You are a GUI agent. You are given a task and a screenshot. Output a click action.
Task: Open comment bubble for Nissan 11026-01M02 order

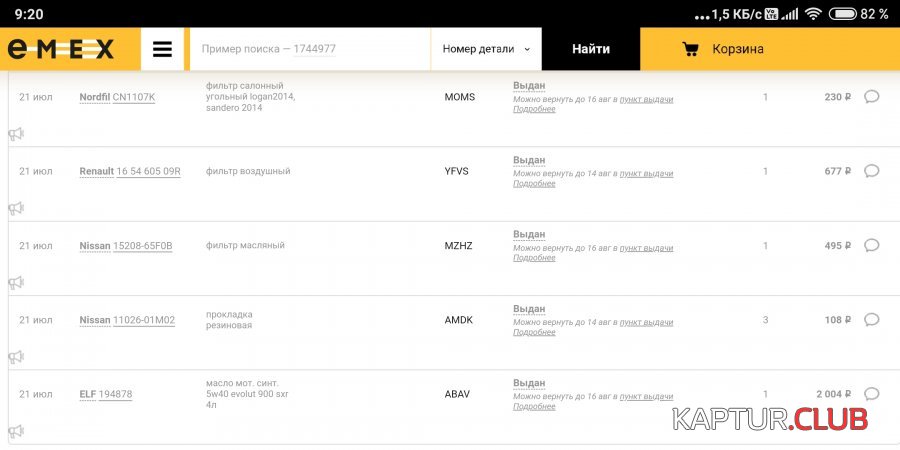coord(871,319)
